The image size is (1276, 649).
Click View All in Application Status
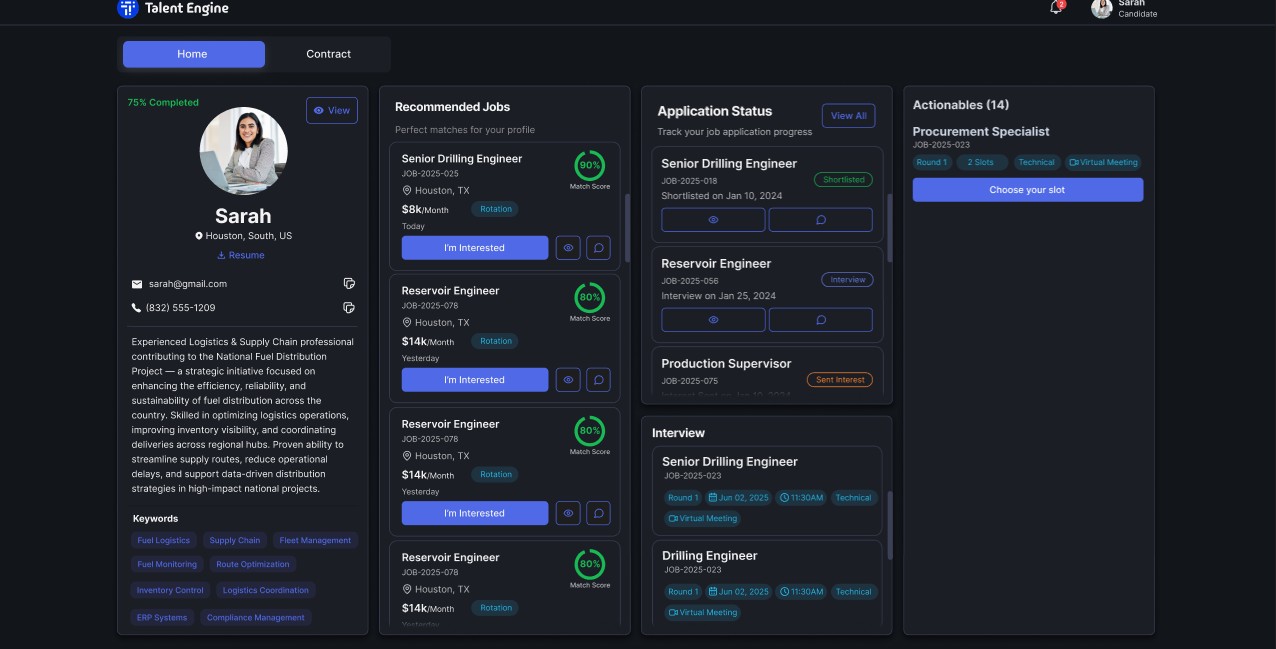pos(849,116)
